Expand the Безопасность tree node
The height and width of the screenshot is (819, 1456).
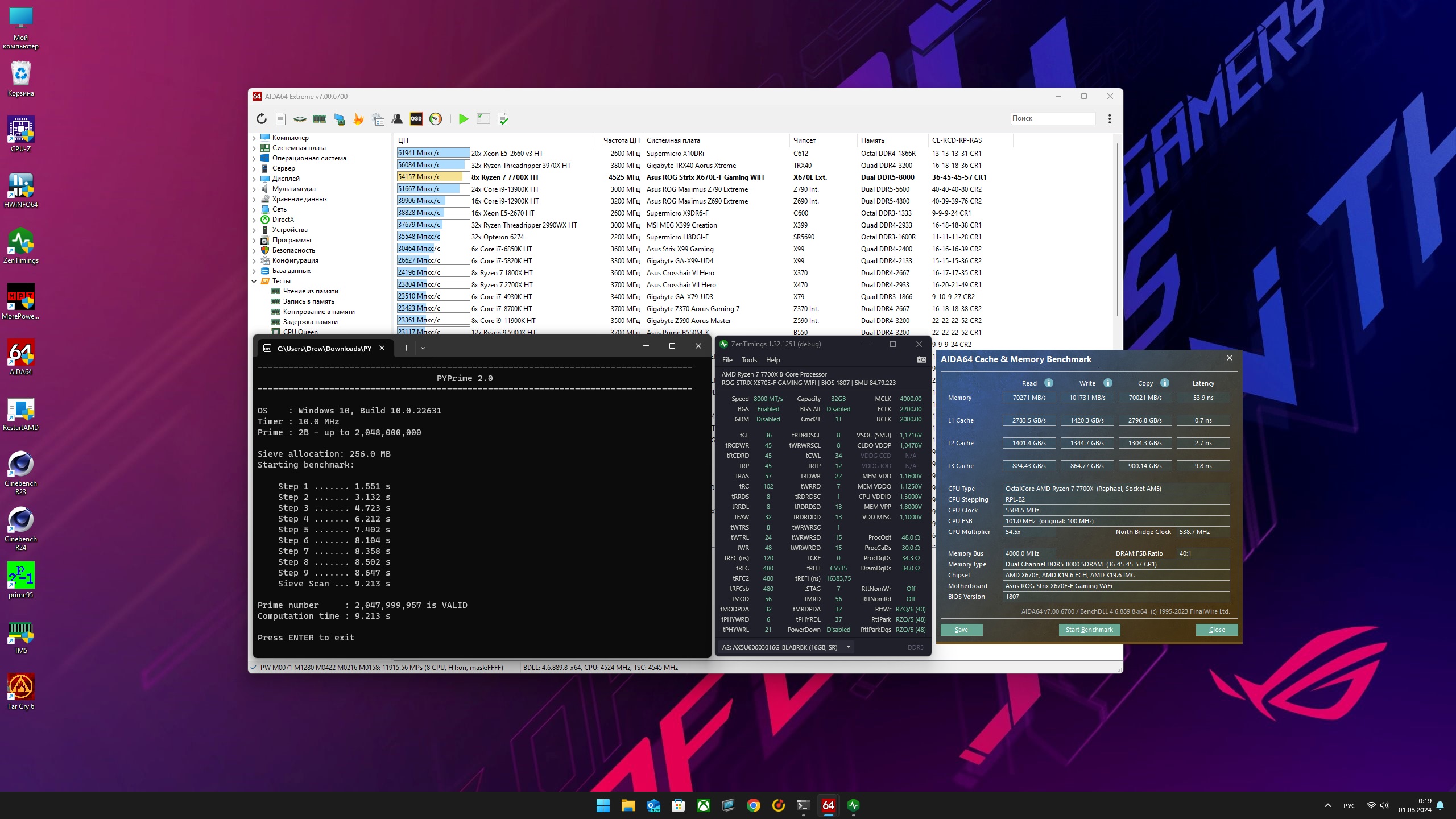[x=254, y=250]
